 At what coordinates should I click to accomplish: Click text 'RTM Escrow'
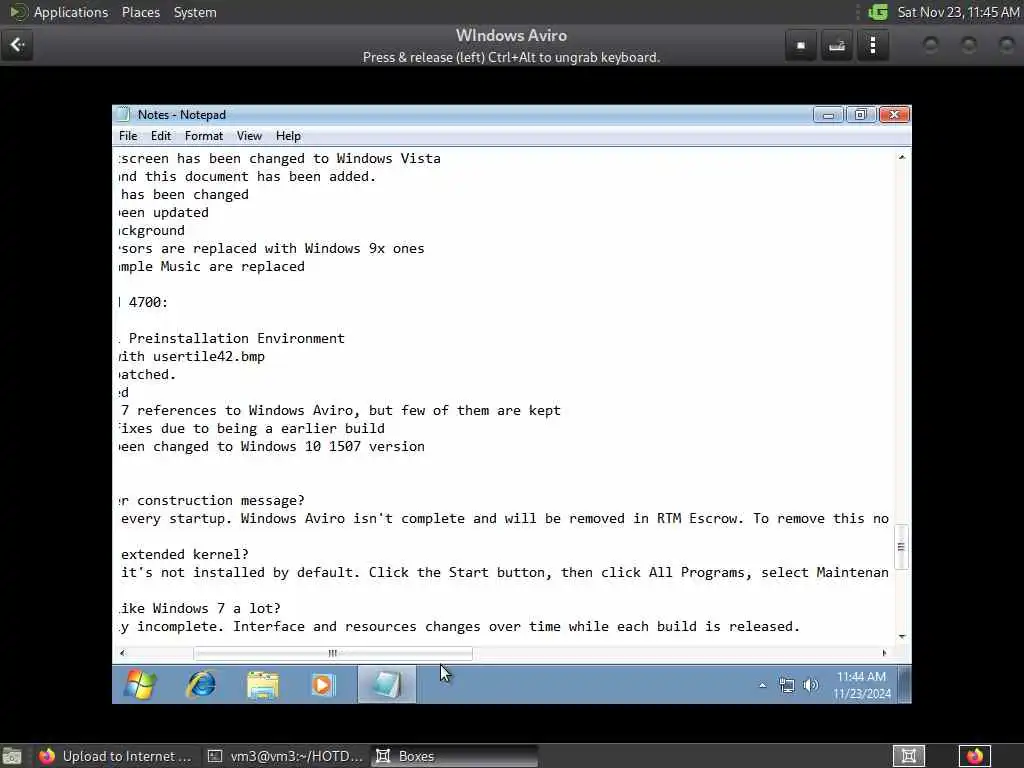pos(700,519)
